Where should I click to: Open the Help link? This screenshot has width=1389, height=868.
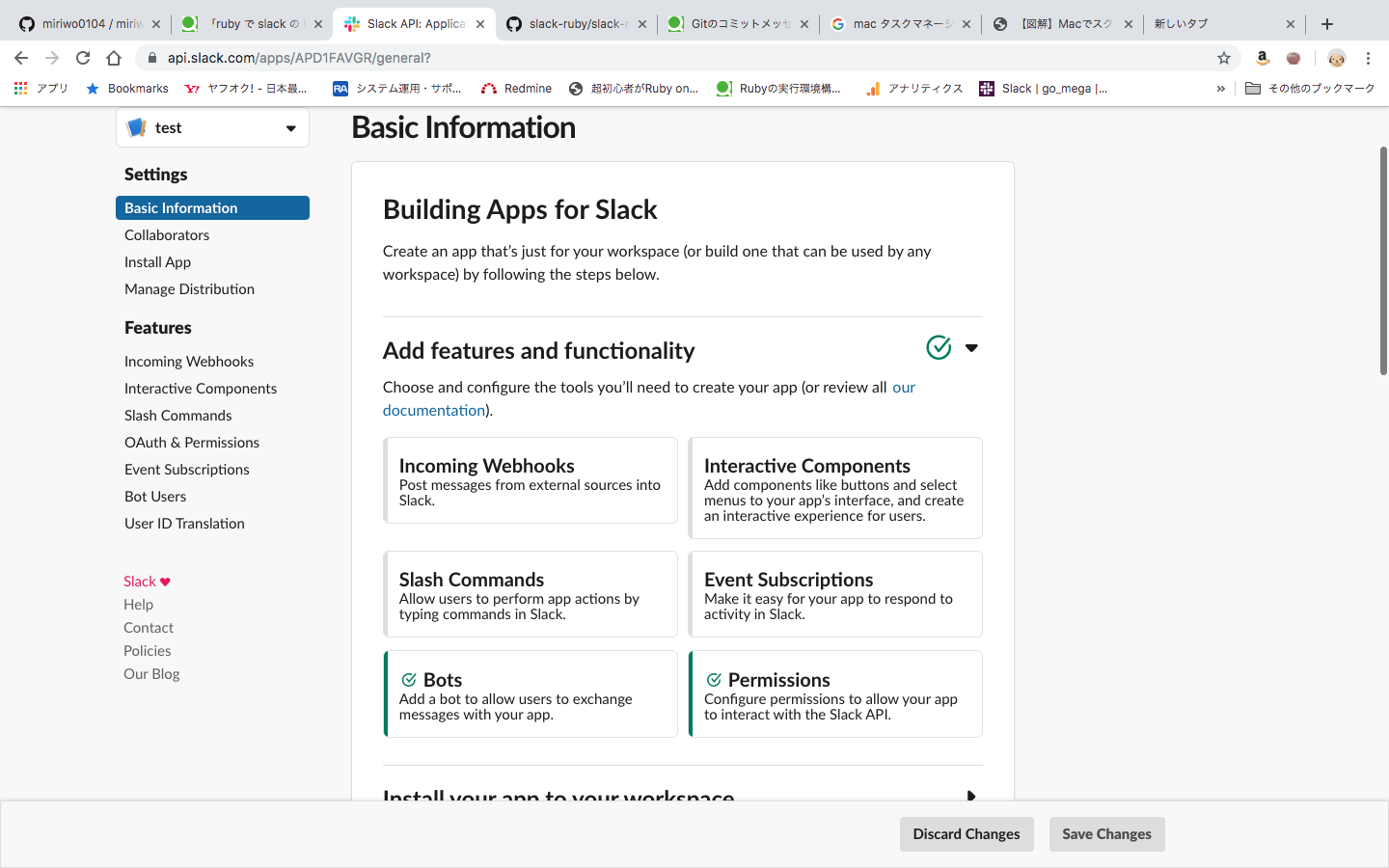point(138,605)
